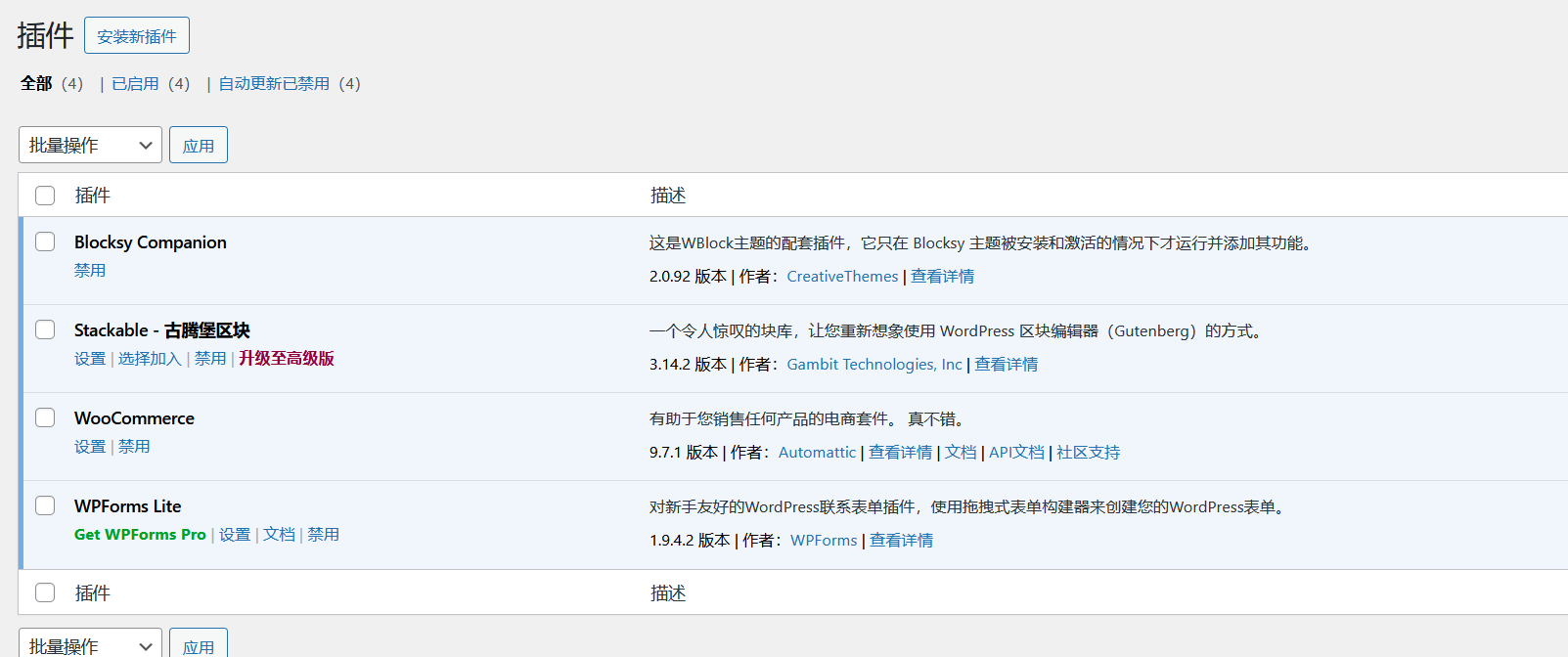The width and height of the screenshot is (1568, 657).
Task: Open WPForms Lite 文档 link
Action: pos(279,535)
